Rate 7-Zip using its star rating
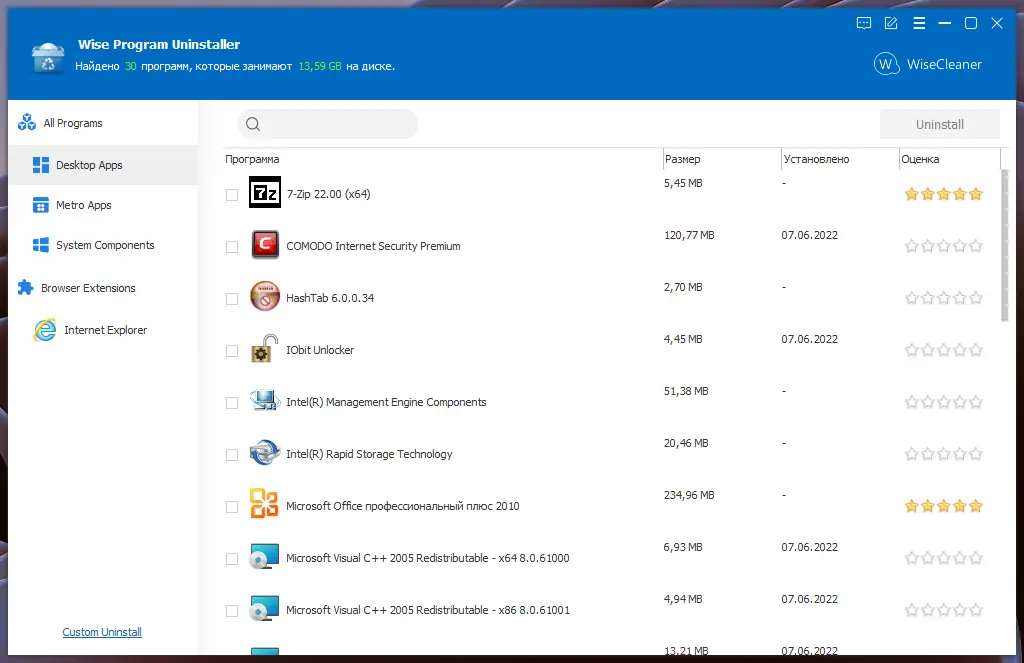The height and width of the screenshot is (663, 1024). pyautogui.click(x=943, y=194)
